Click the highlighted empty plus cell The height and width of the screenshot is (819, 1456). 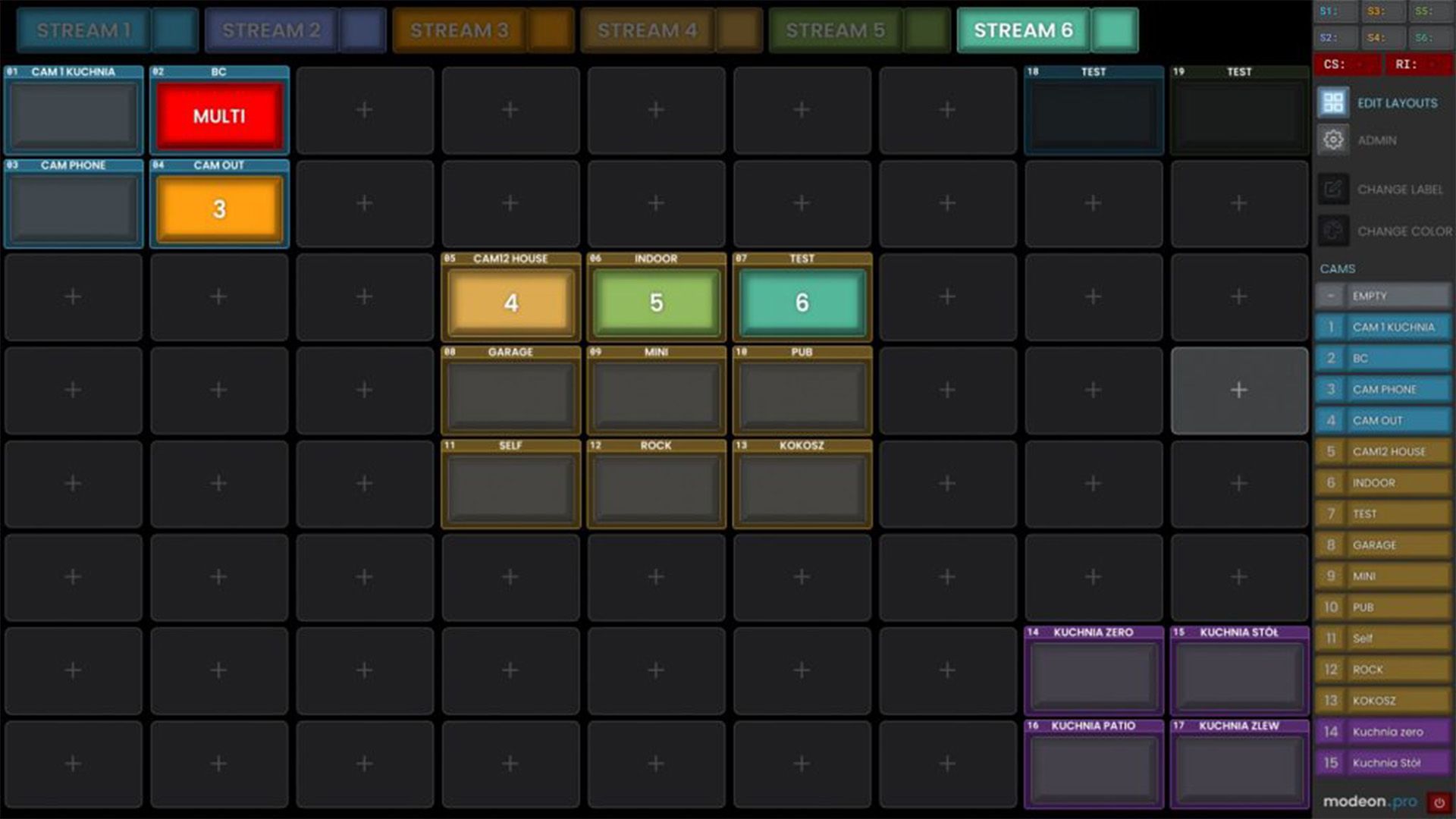point(1239,390)
